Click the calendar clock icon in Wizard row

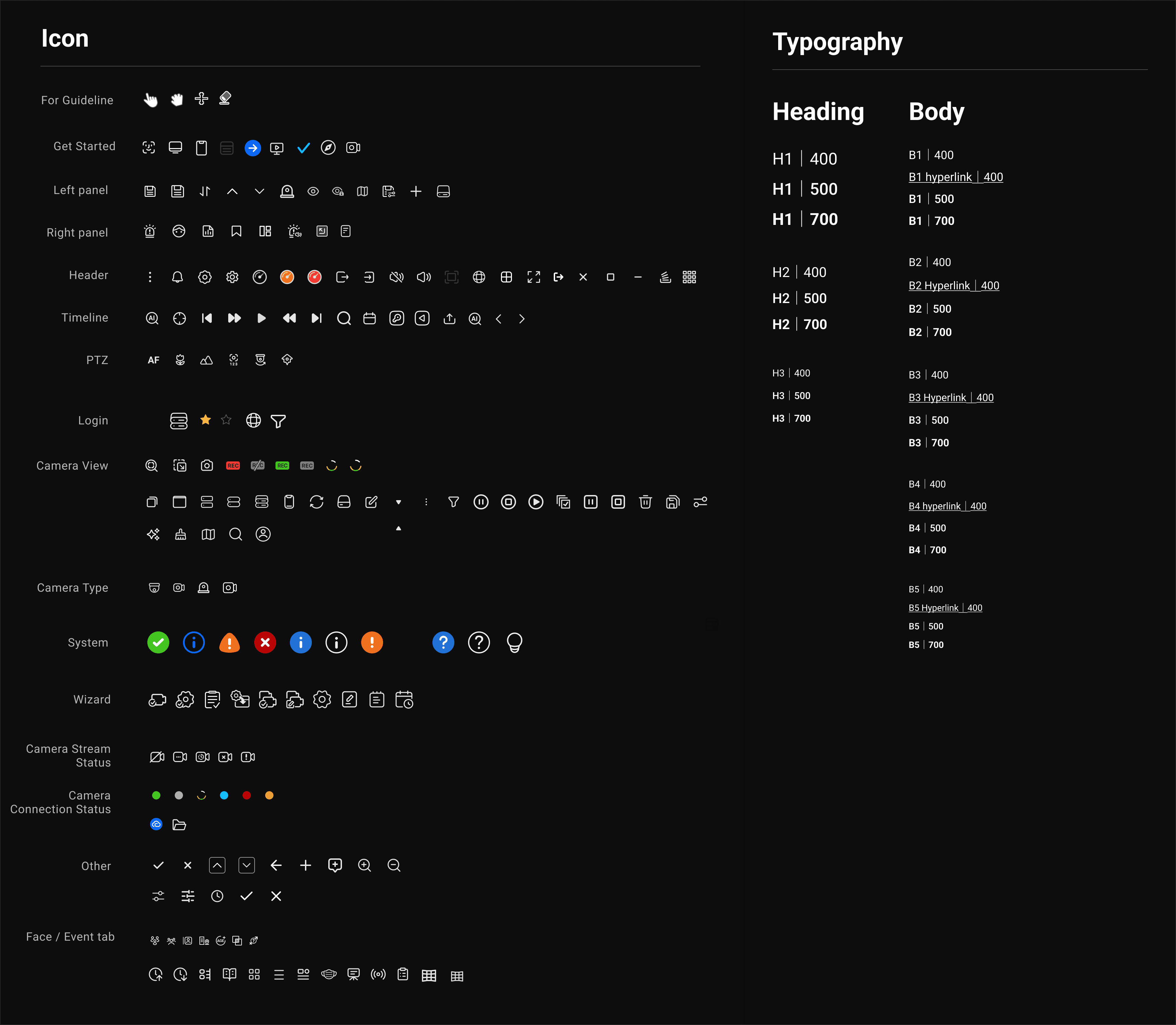click(404, 700)
